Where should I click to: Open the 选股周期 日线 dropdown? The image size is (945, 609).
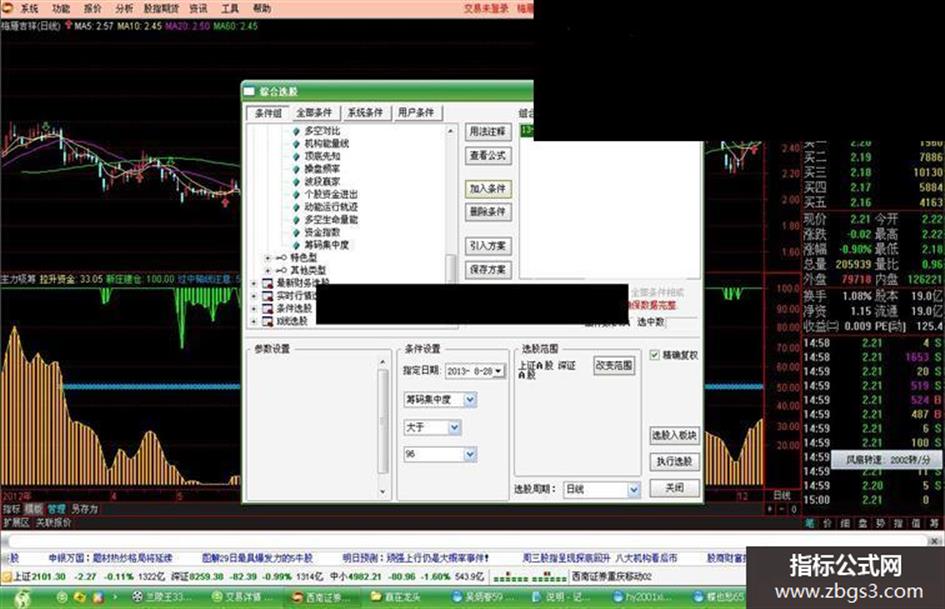click(x=633, y=490)
